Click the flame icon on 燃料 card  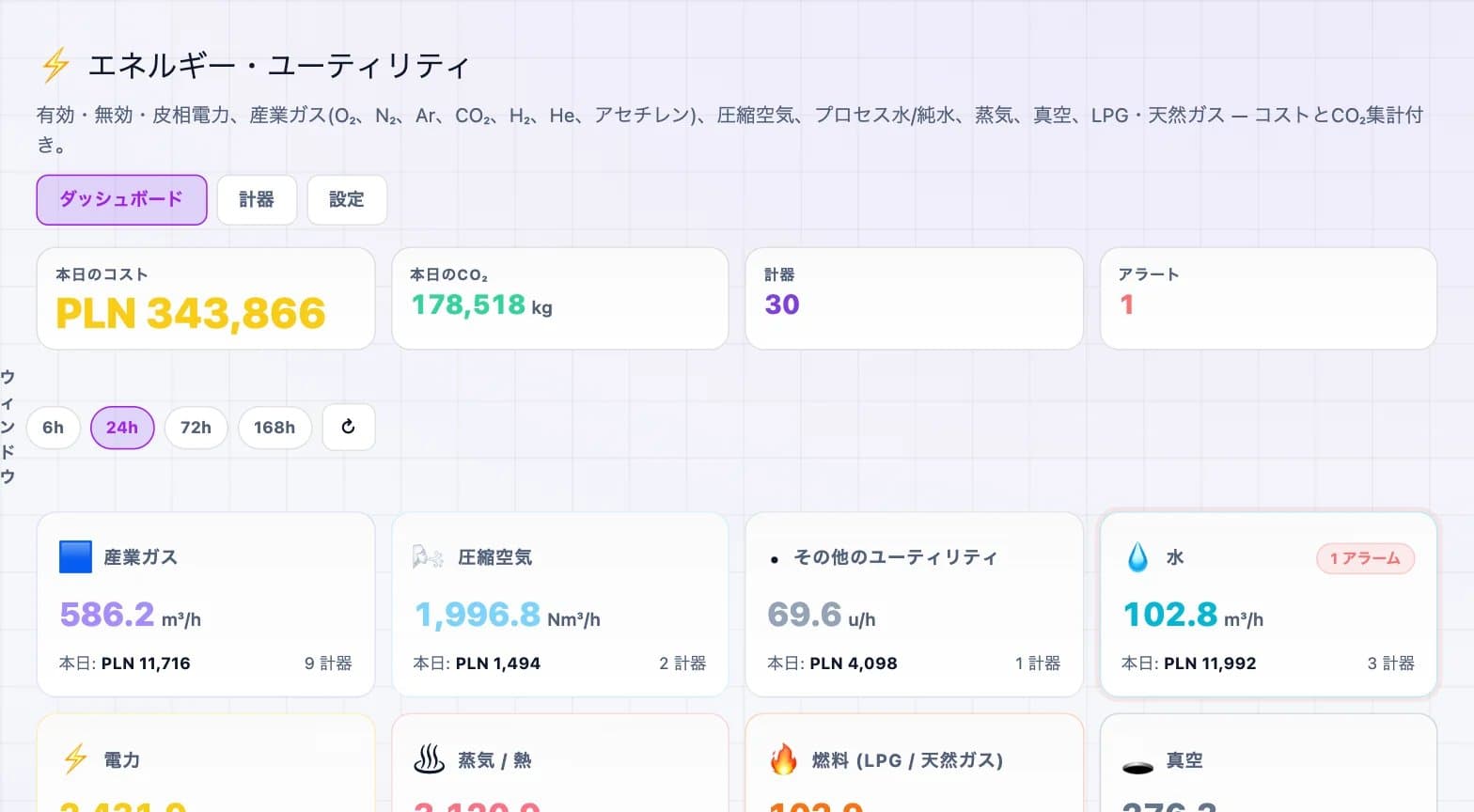[783, 759]
